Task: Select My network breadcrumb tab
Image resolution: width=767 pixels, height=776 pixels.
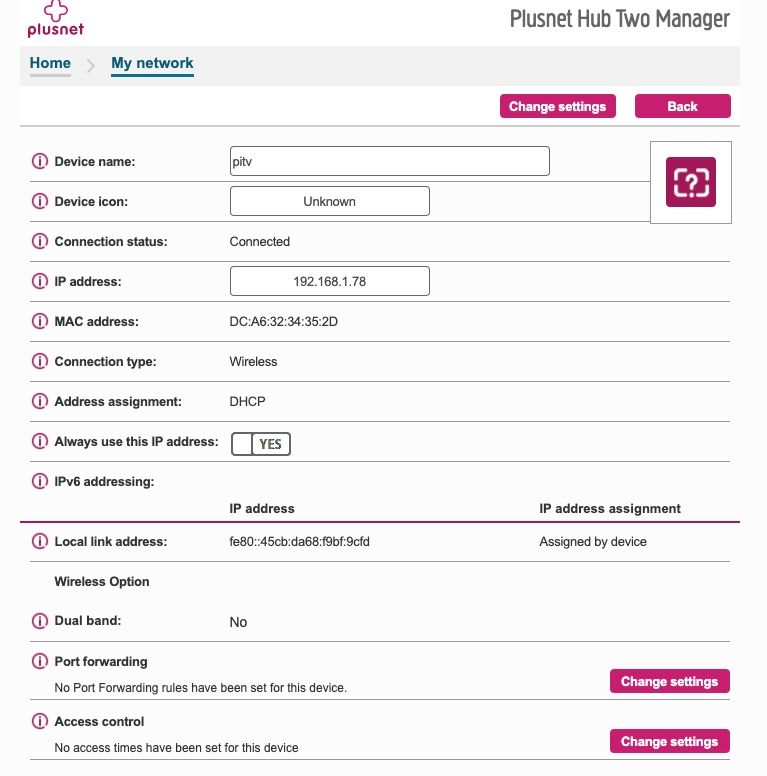Action: 152,64
